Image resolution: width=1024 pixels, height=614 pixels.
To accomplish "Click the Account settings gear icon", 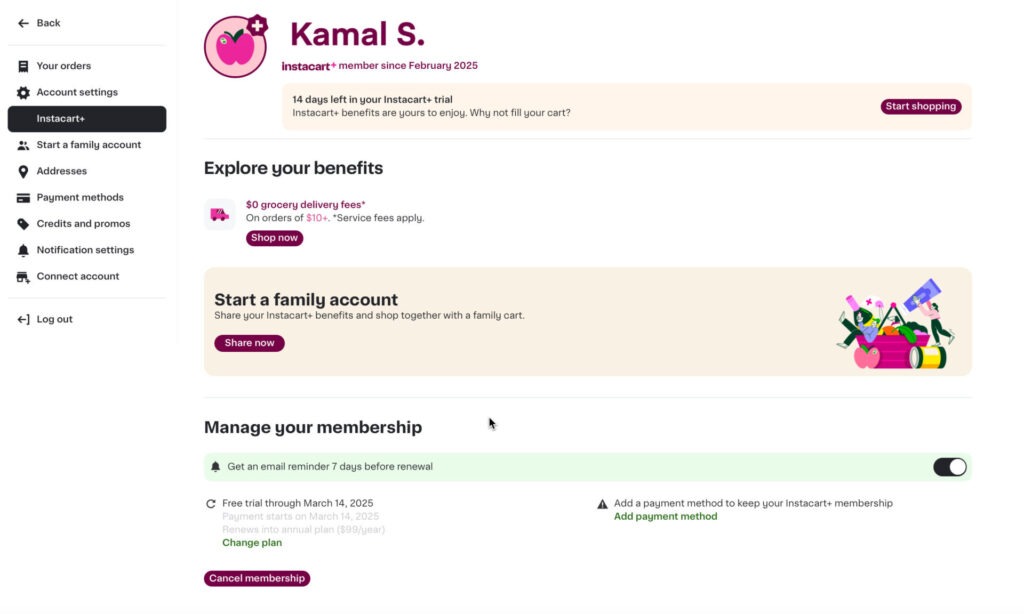I will 23,93.
